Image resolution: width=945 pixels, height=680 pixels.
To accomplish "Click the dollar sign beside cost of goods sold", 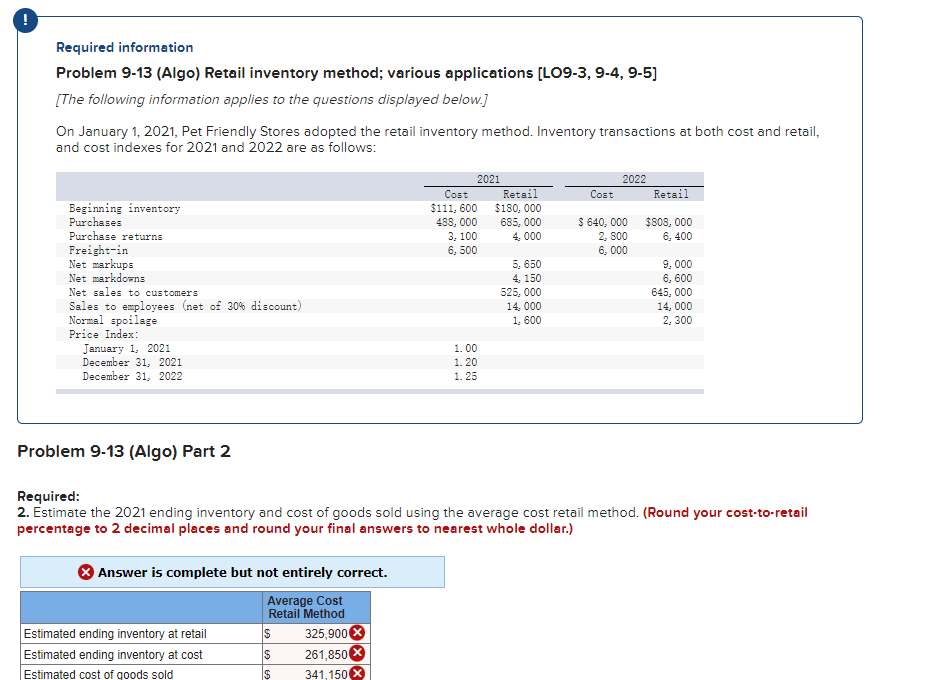I will click(x=265, y=673).
